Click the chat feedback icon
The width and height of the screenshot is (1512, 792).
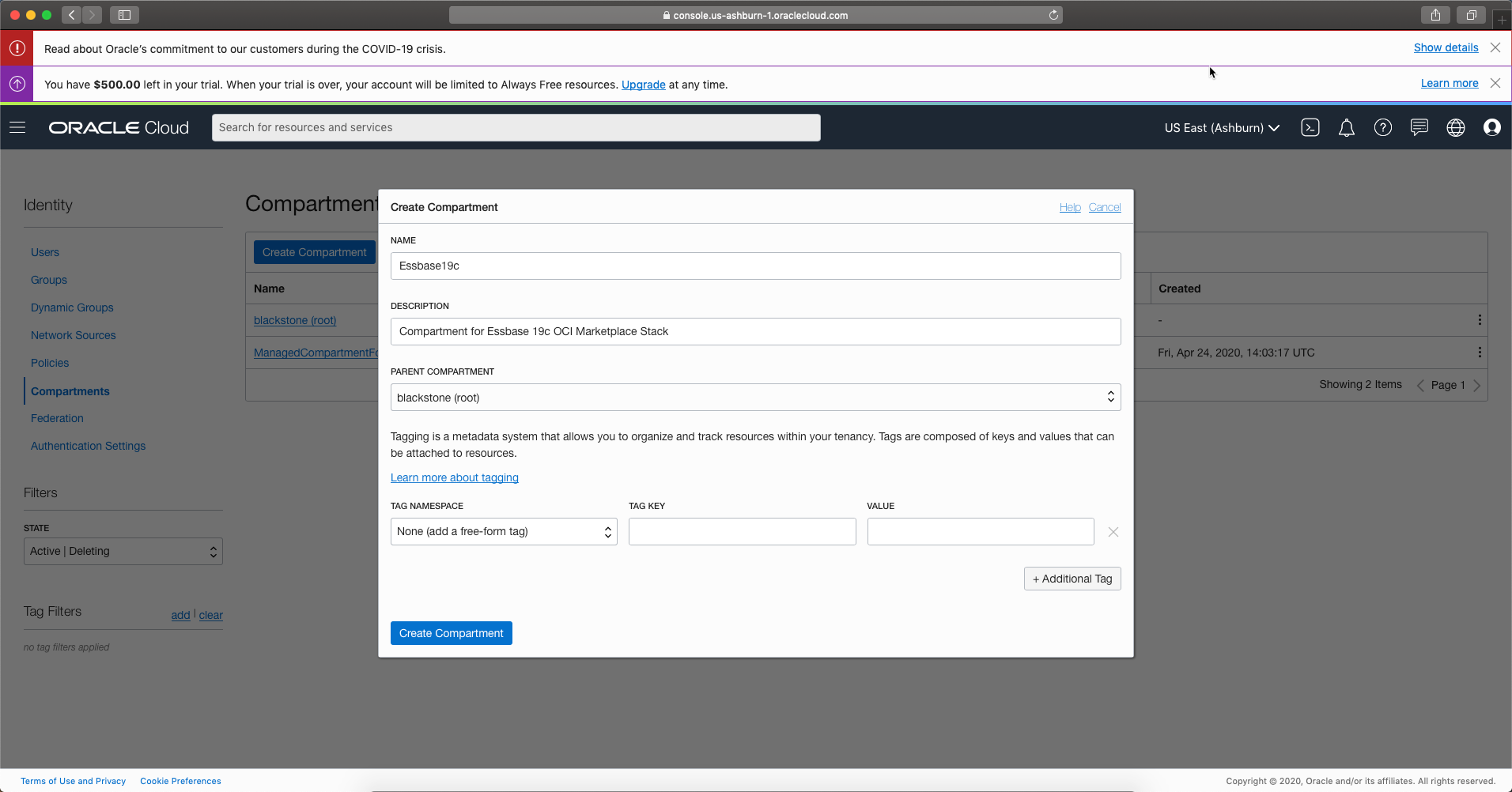[x=1419, y=127]
